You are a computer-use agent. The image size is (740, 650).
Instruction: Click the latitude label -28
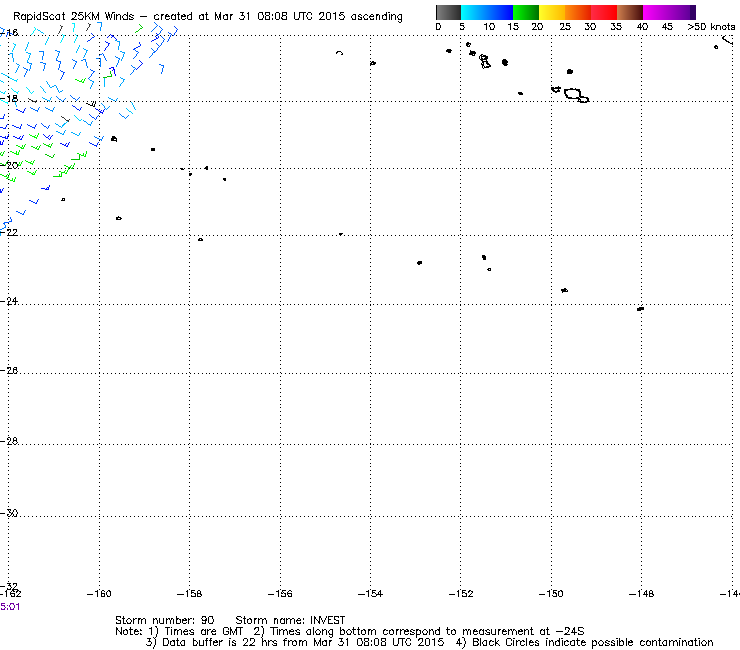point(9,441)
